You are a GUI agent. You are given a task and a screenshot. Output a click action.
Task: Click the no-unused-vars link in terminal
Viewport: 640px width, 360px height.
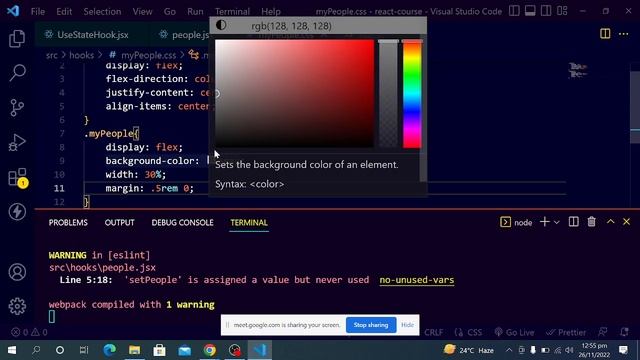[417, 280]
